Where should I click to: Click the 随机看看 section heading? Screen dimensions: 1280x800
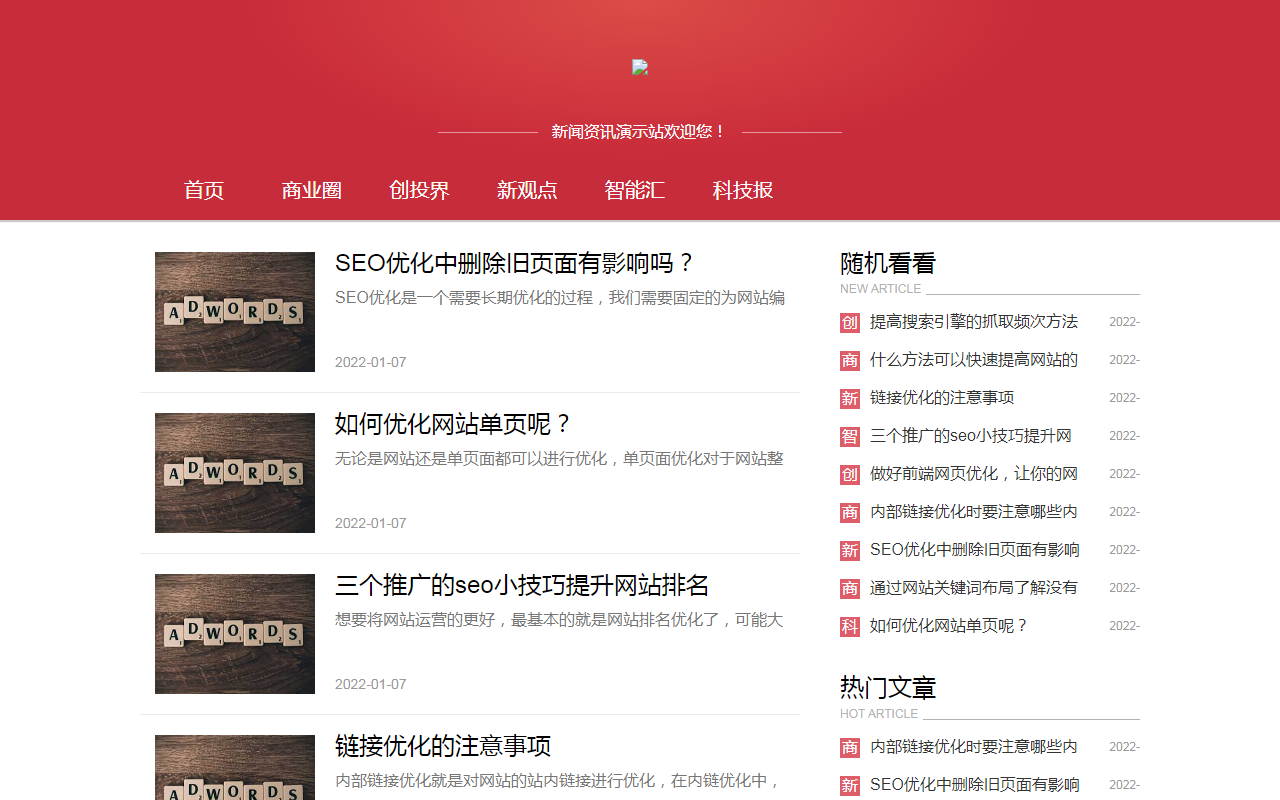pyautogui.click(x=888, y=264)
